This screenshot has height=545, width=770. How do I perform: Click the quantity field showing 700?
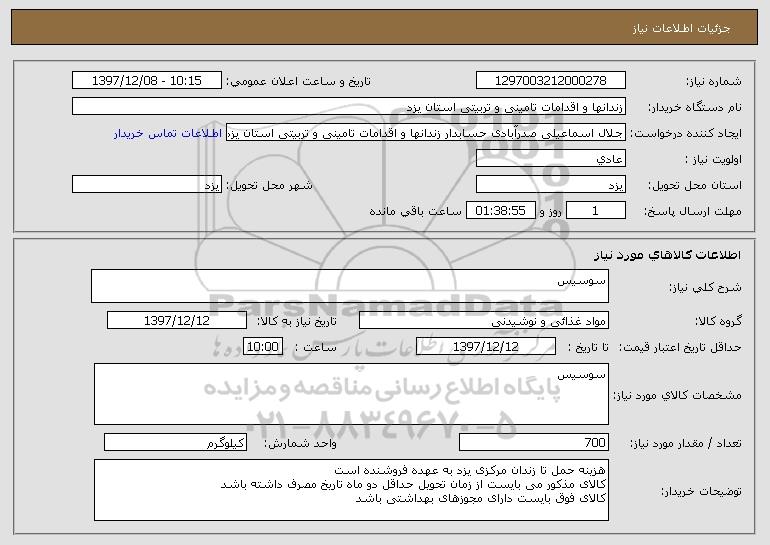(534, 442)
